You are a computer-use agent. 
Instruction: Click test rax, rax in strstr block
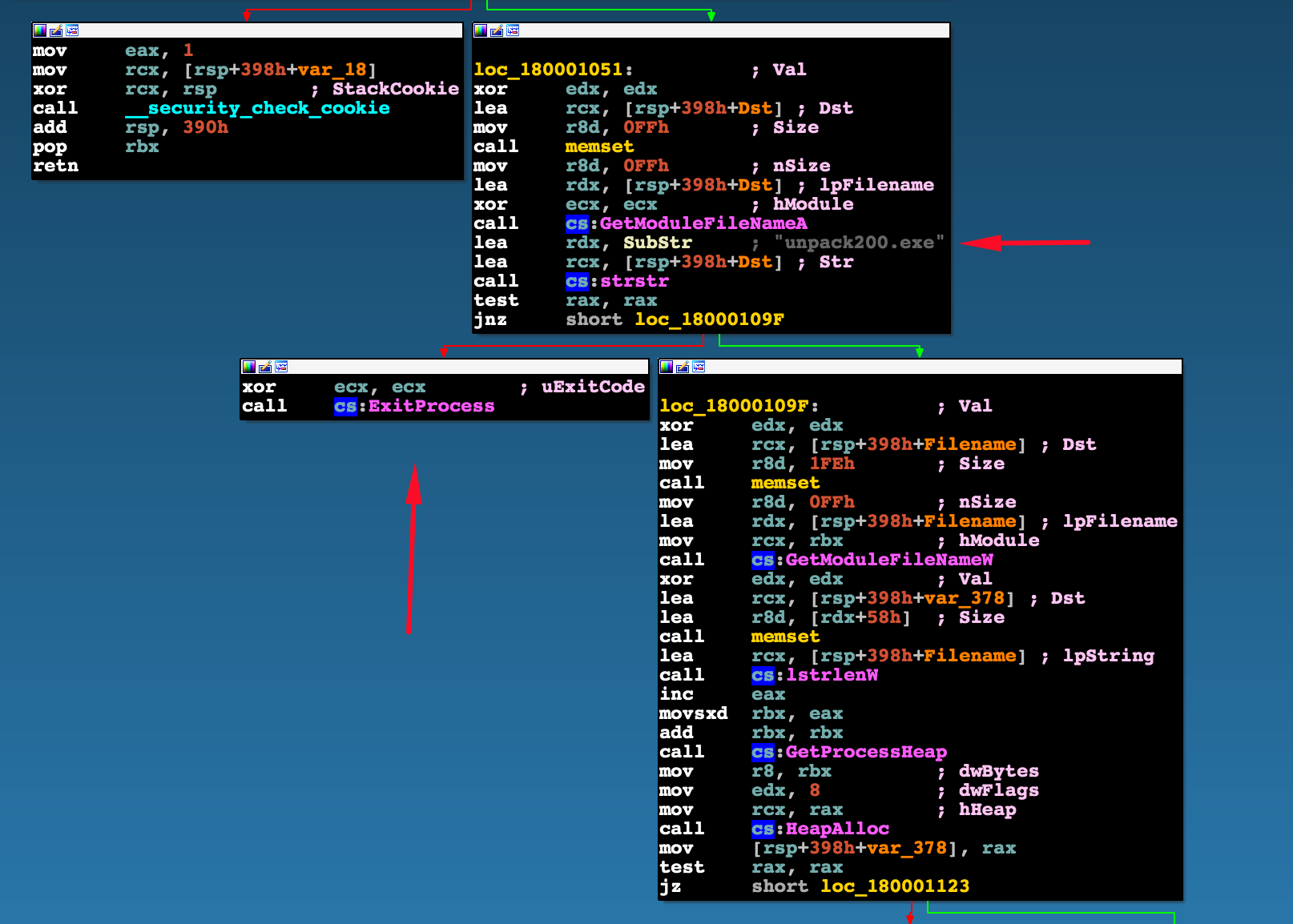[x=566, y=300]
